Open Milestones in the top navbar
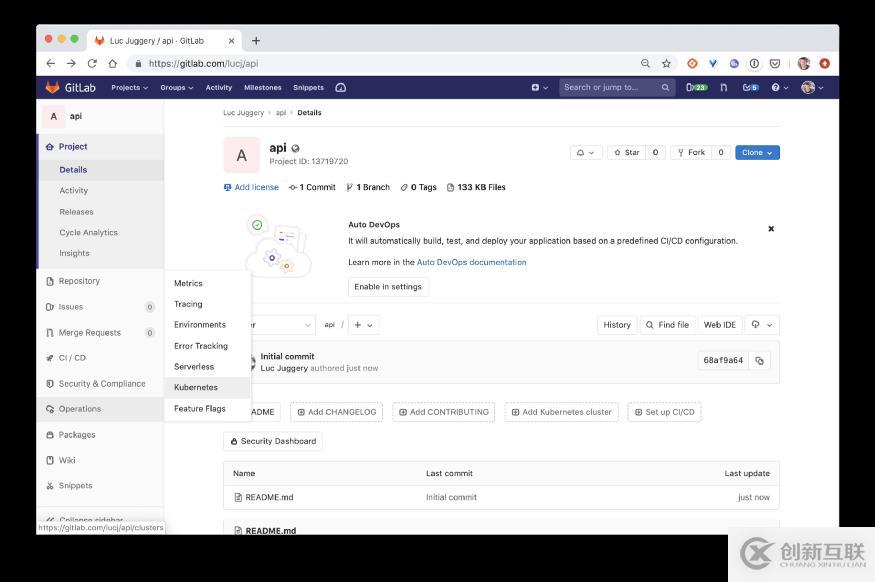875x582 pixels. tap(263, 88)
